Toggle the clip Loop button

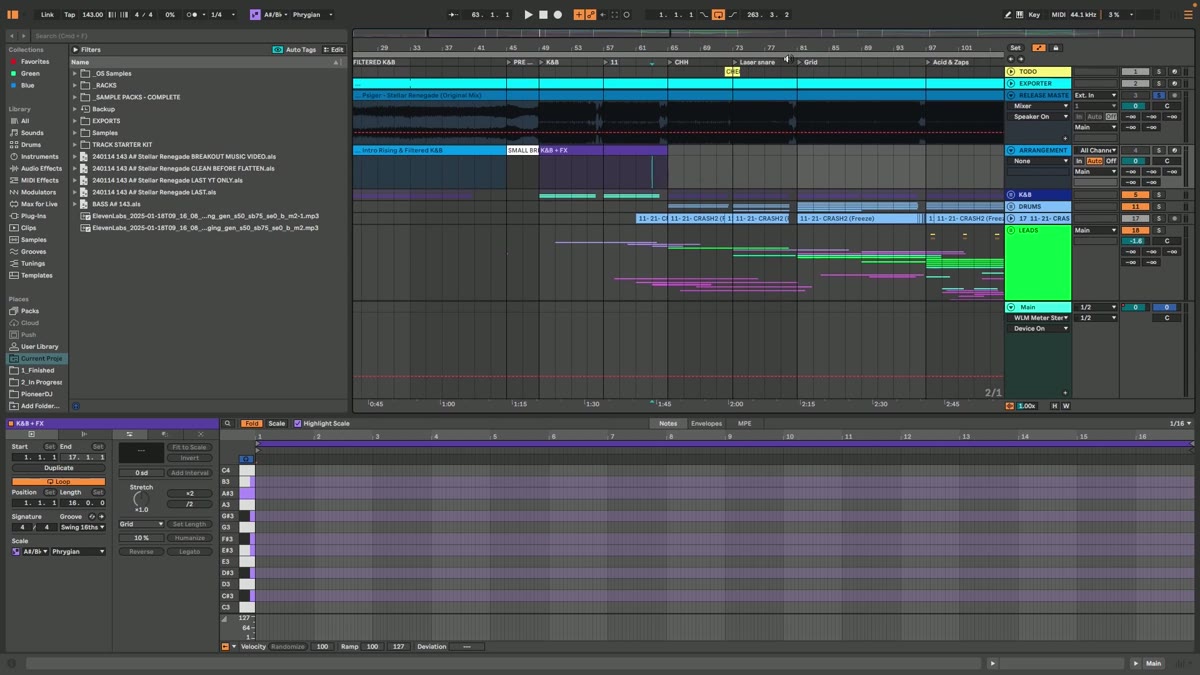click(58, 481)
